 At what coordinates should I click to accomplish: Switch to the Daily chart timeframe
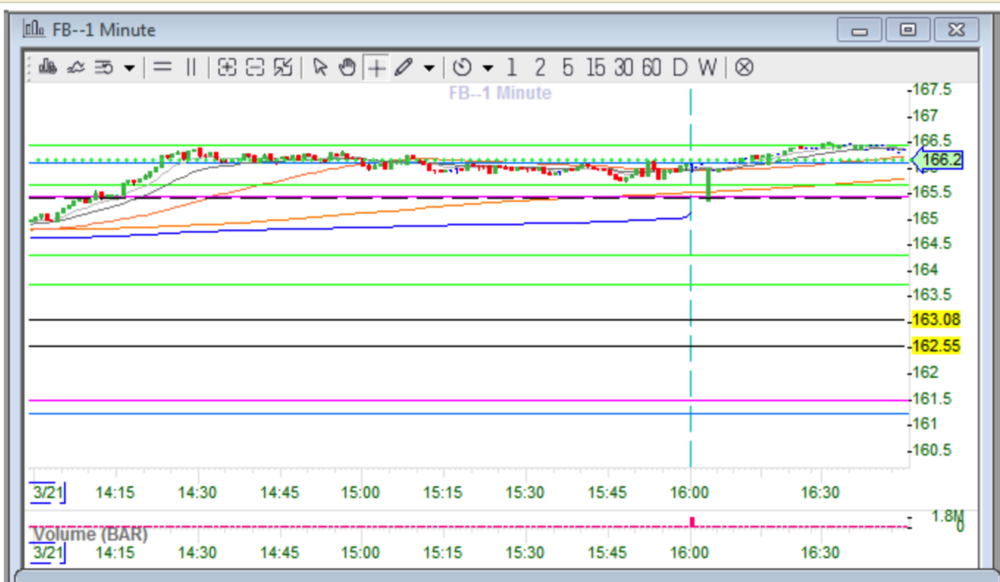[680, 68]
